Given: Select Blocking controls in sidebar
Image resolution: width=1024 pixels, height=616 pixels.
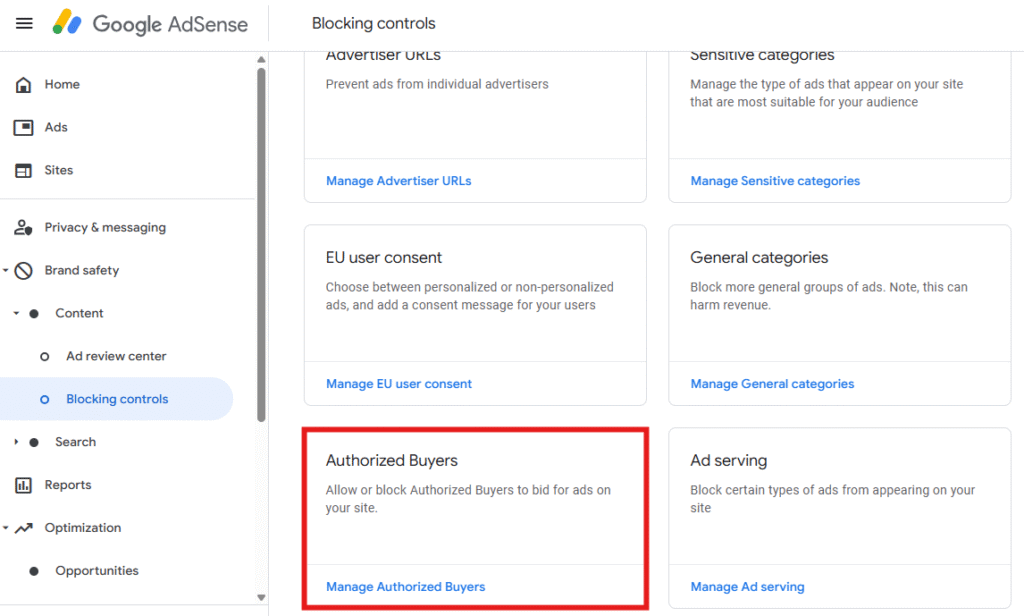Looking at the screenshot, I should click(117, 400).
